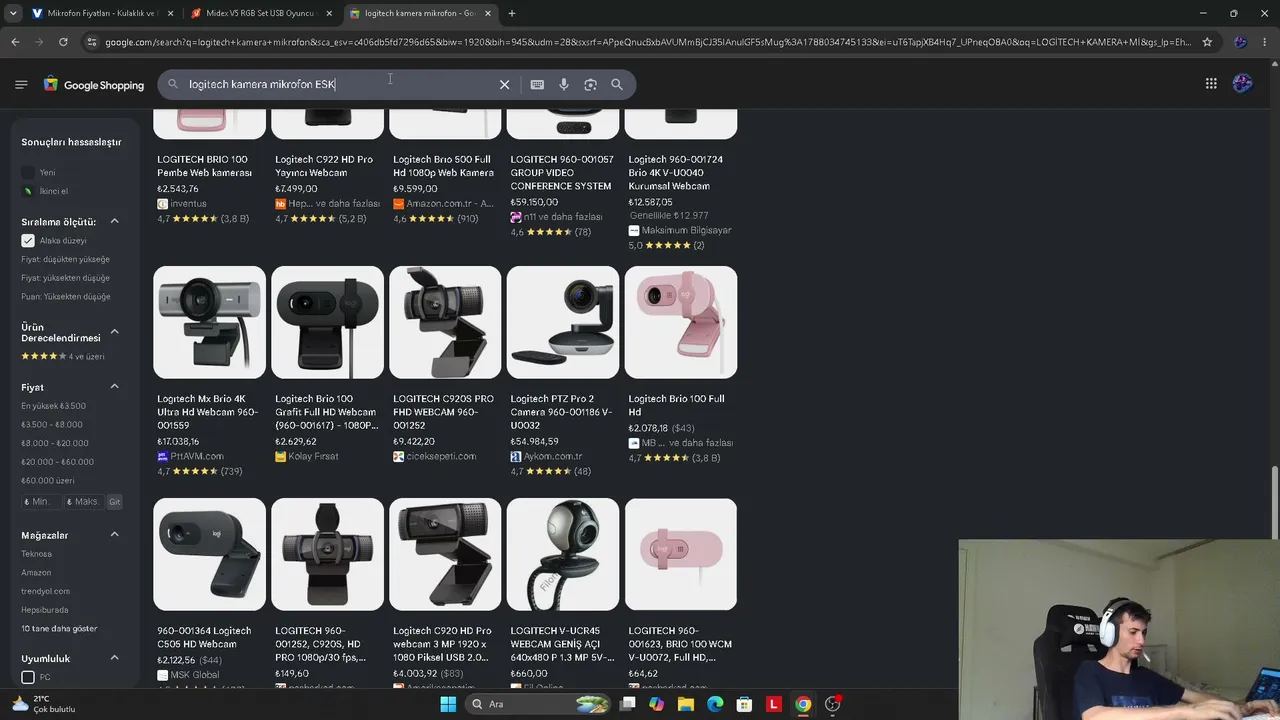Collapse the Mağazalar filter section
1280x720 pixels.
click(x=114, y=535)
